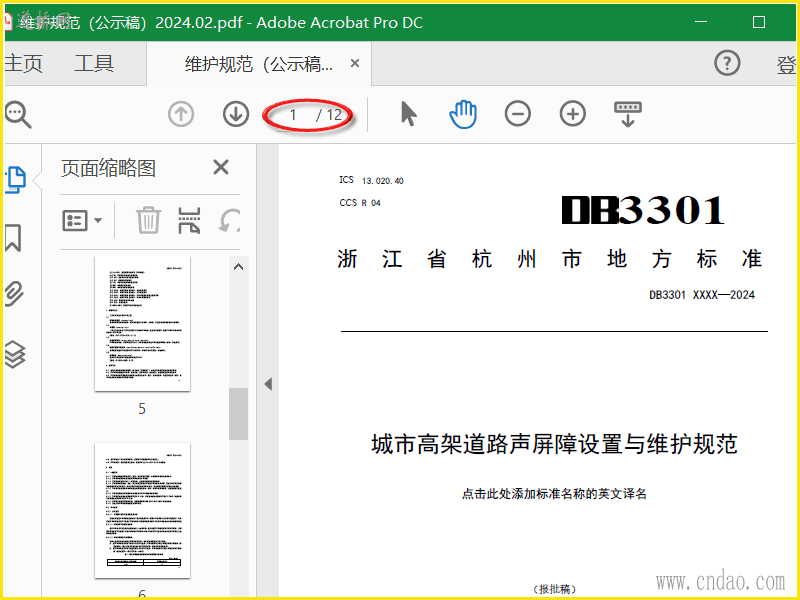
Task: Choose the selection arrow tool
Action: (408, 114)
